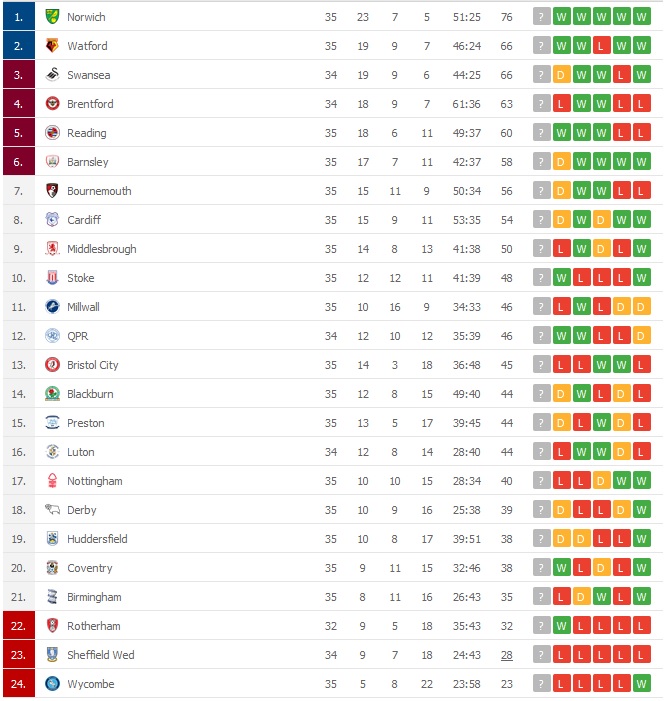Click Rotherham's green W form result
This screenshot has height=701, width=666.
click(x=561, y=626)
